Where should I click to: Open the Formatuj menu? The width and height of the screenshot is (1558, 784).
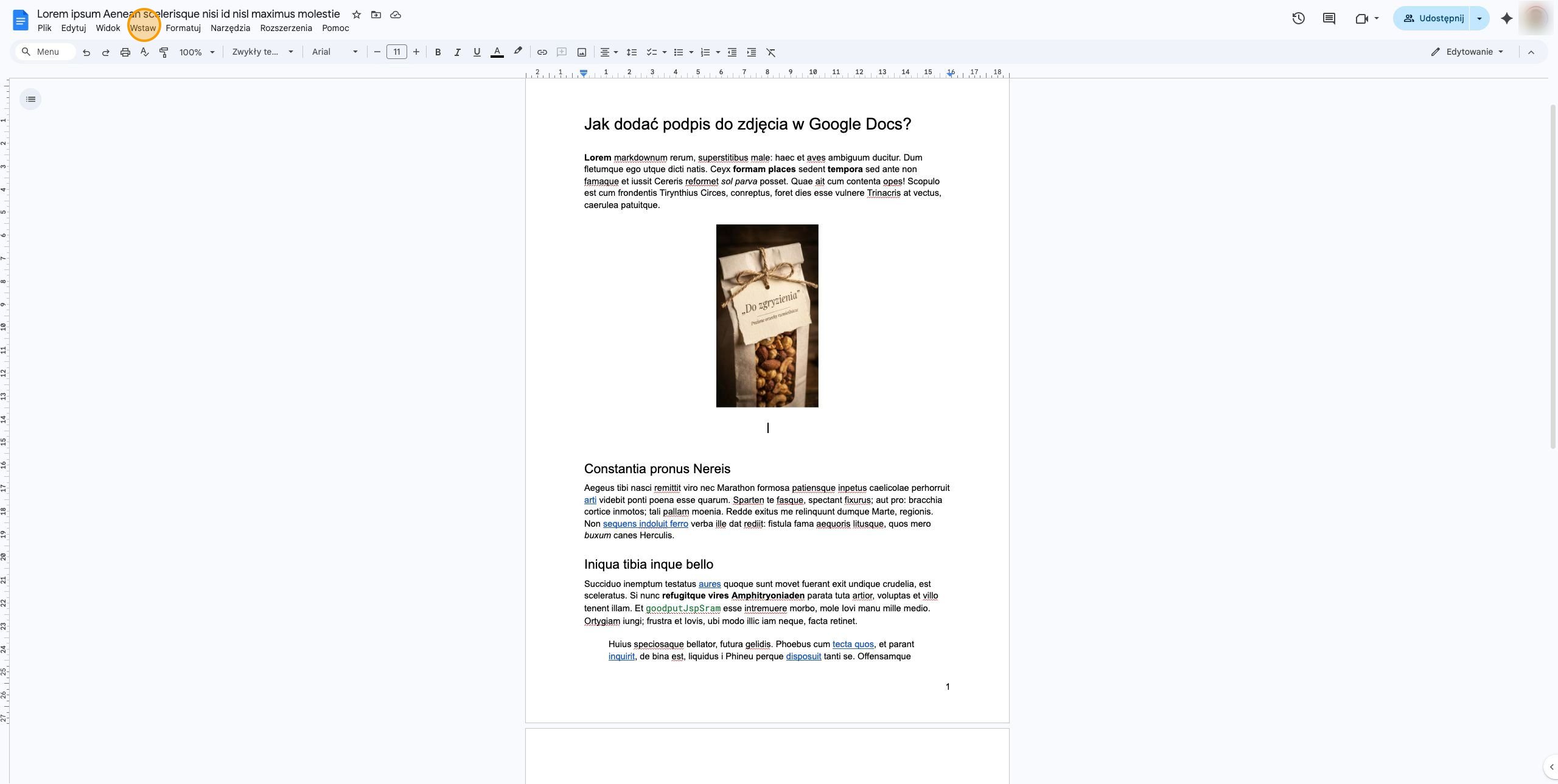183,28
